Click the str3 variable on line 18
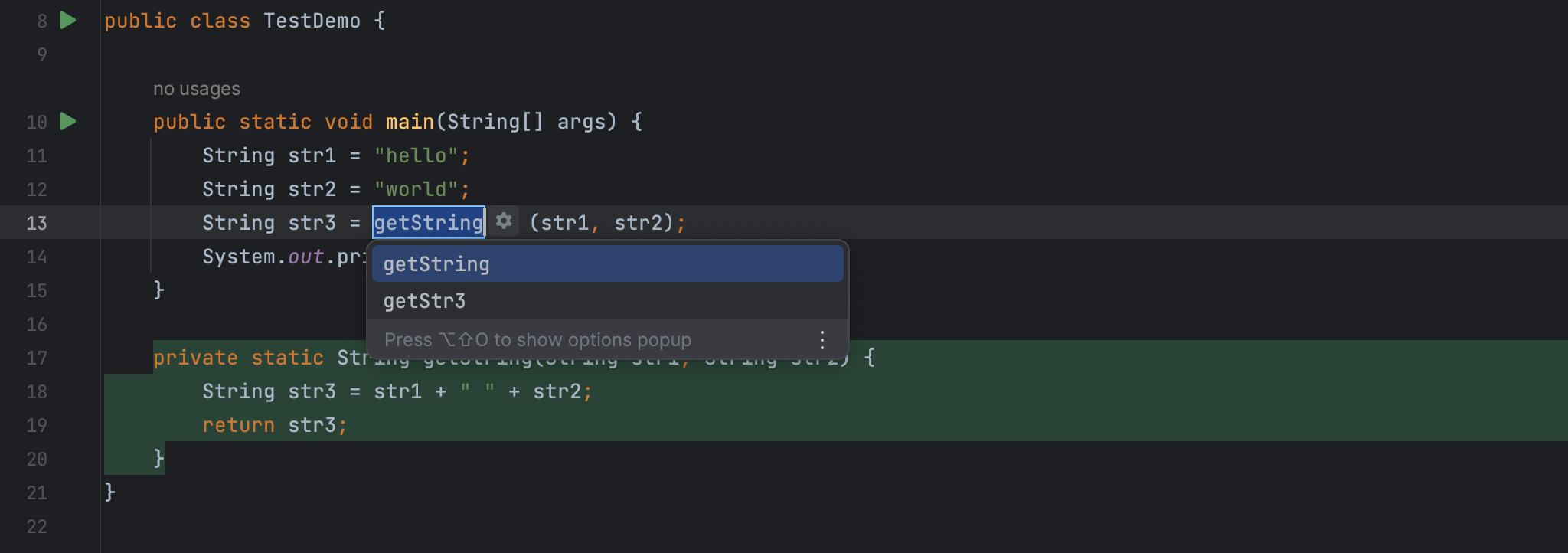 [x=312, y=391]
